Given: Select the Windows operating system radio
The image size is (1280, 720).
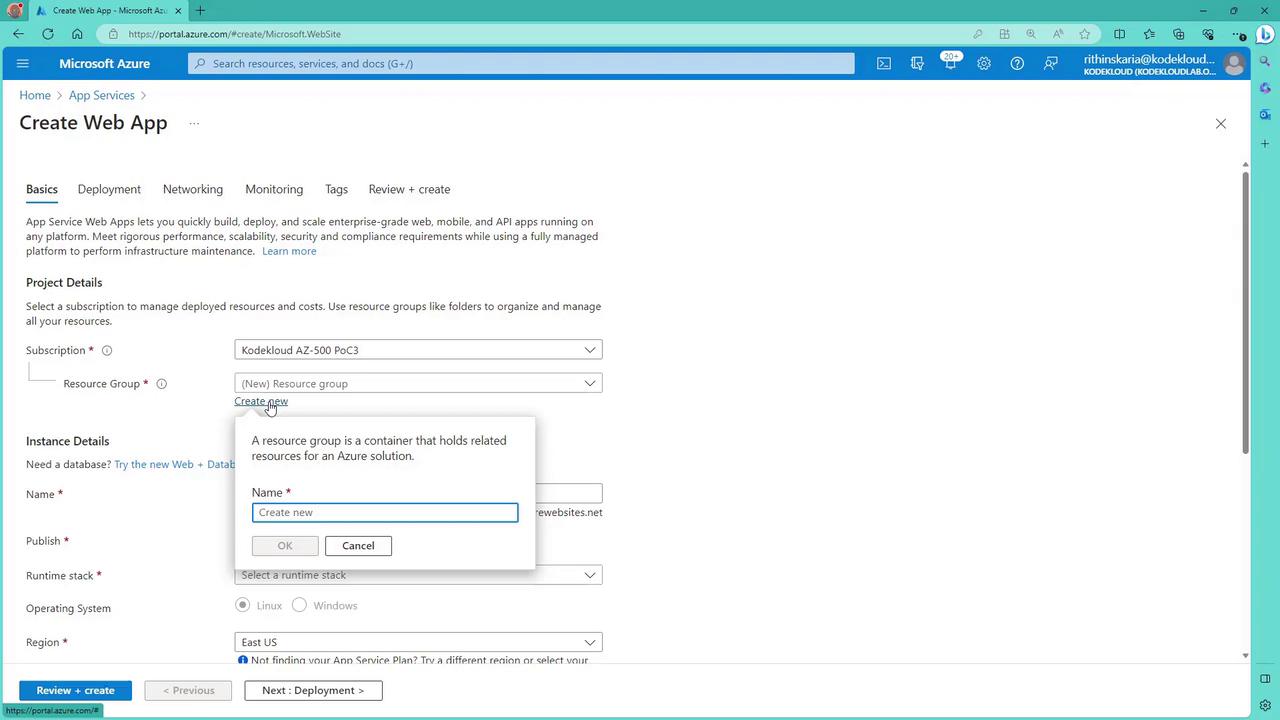Looking at the screenshot, I should [299, 605].
